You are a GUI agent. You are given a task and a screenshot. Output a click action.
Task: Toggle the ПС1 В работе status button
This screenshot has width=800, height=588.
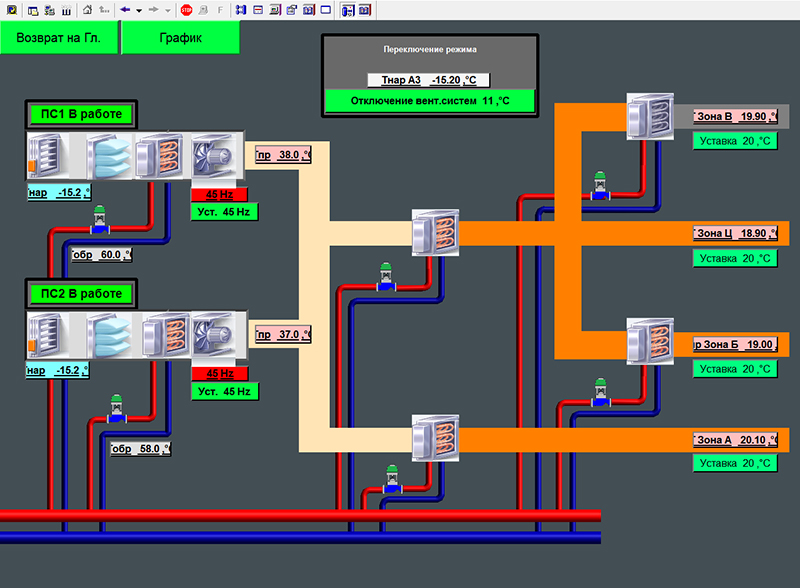tap(81, 115)
